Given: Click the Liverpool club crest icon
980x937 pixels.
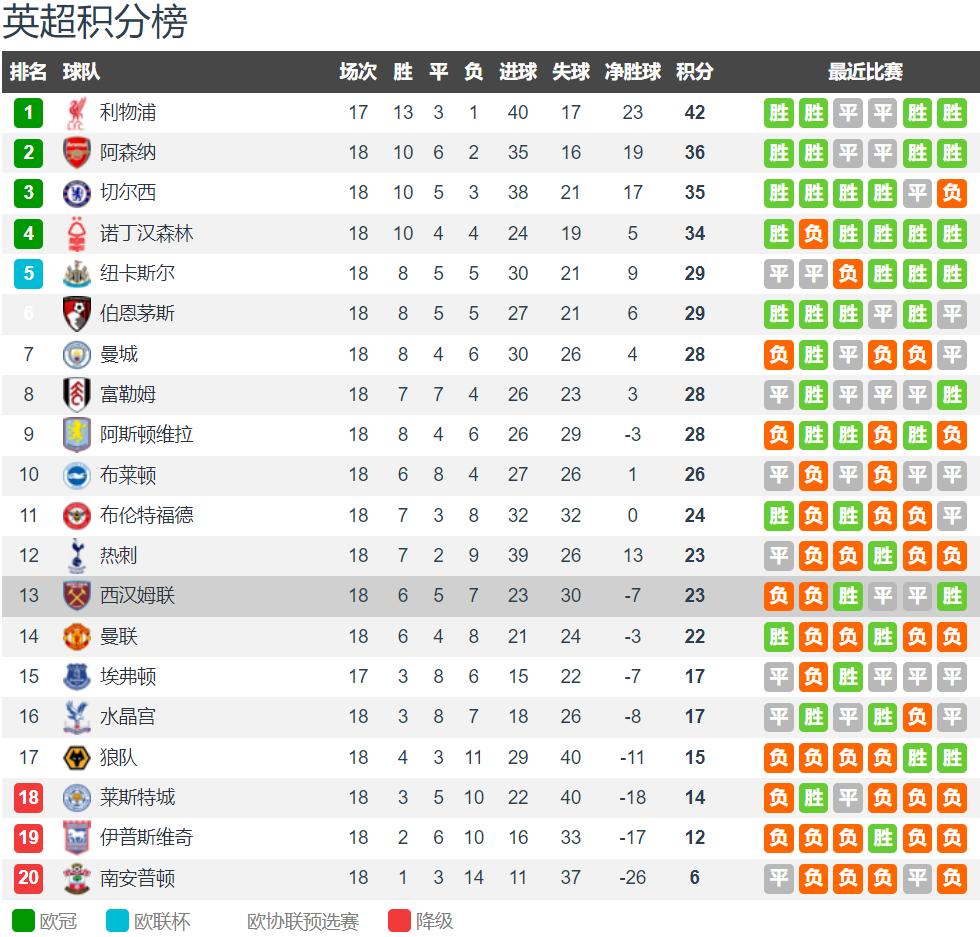Looking at the screenshot, I should click(77, 113).
